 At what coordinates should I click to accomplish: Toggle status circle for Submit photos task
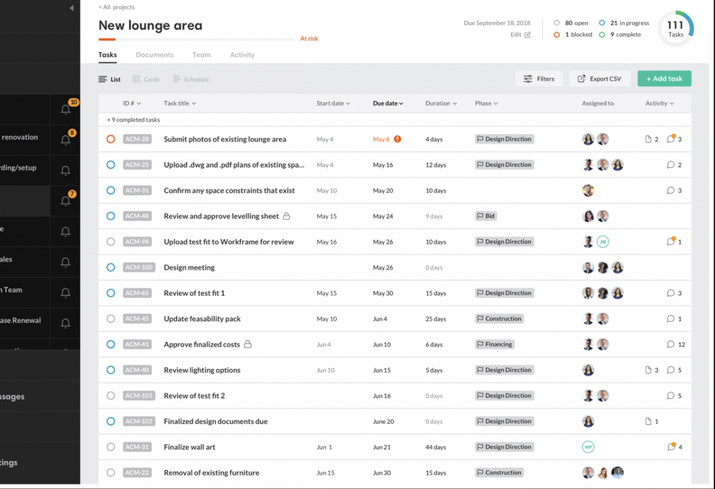[110, 139]
